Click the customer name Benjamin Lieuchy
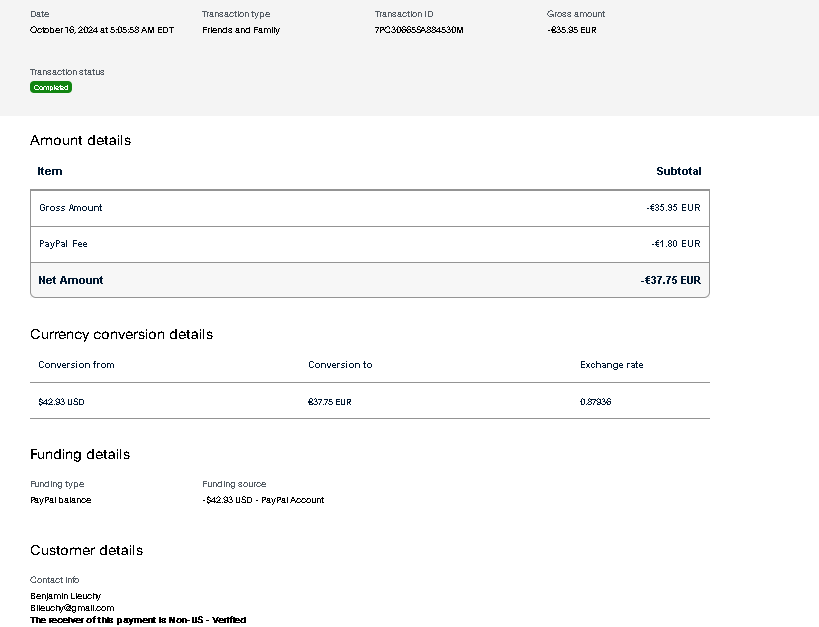 coord(66,596)
